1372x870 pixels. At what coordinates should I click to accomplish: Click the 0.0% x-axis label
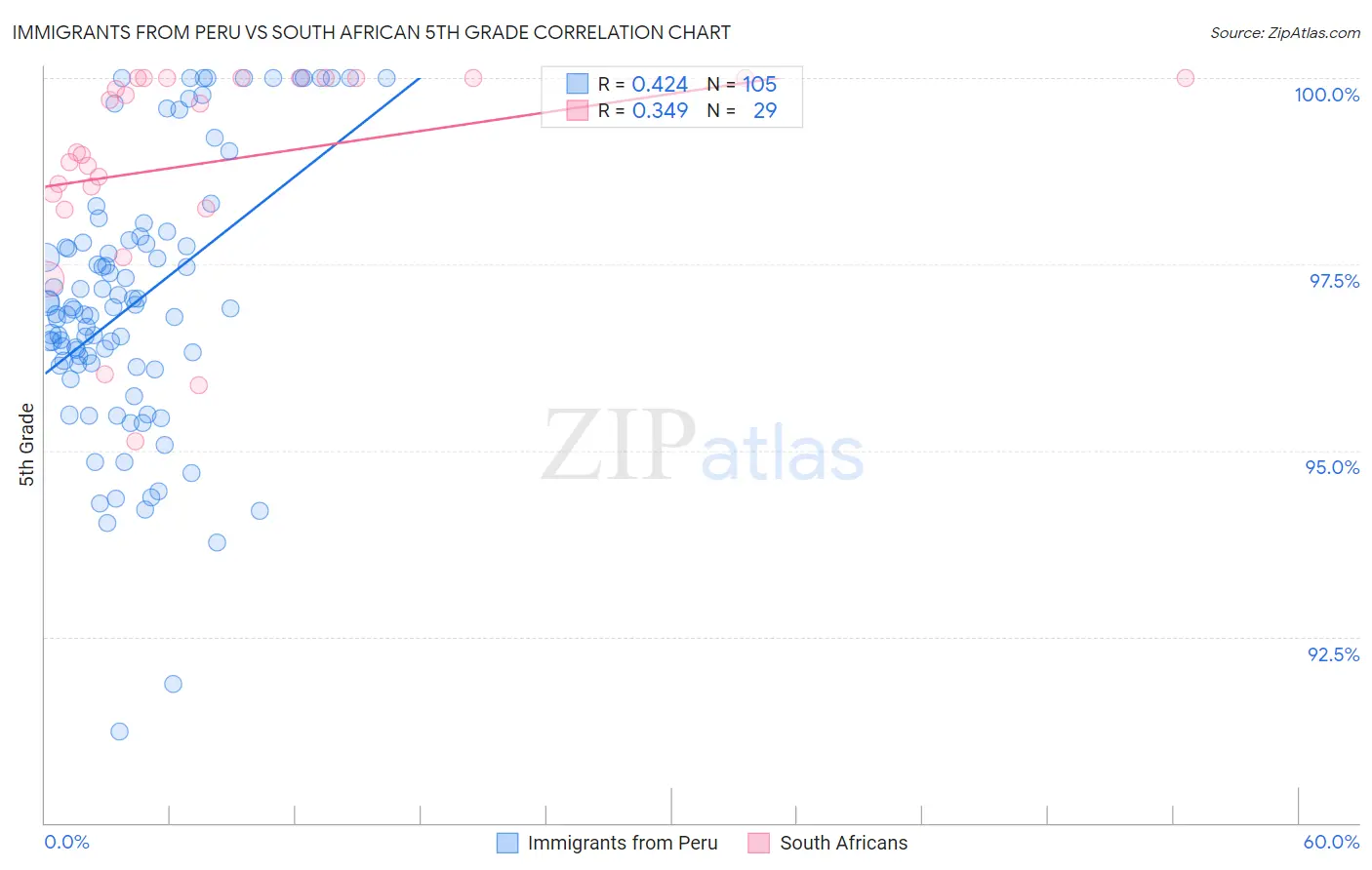pyautogui.click(x=66, y=842)
